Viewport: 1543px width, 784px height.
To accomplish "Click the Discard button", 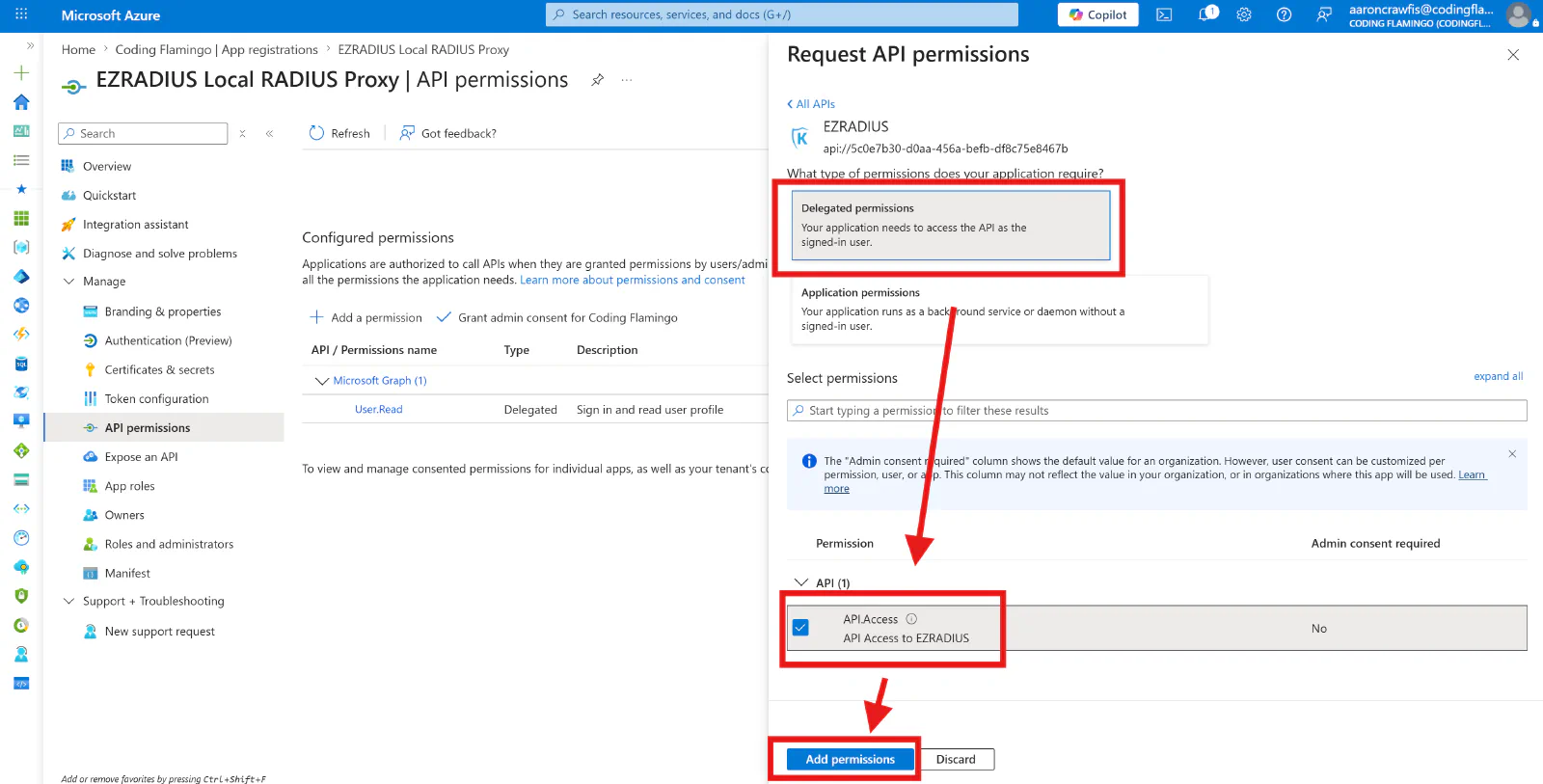I will (x=956, y=759).
